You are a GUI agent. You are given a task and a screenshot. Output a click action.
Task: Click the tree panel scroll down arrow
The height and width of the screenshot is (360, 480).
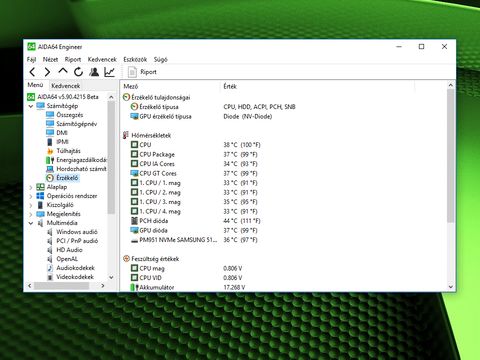tap(111, 277)
